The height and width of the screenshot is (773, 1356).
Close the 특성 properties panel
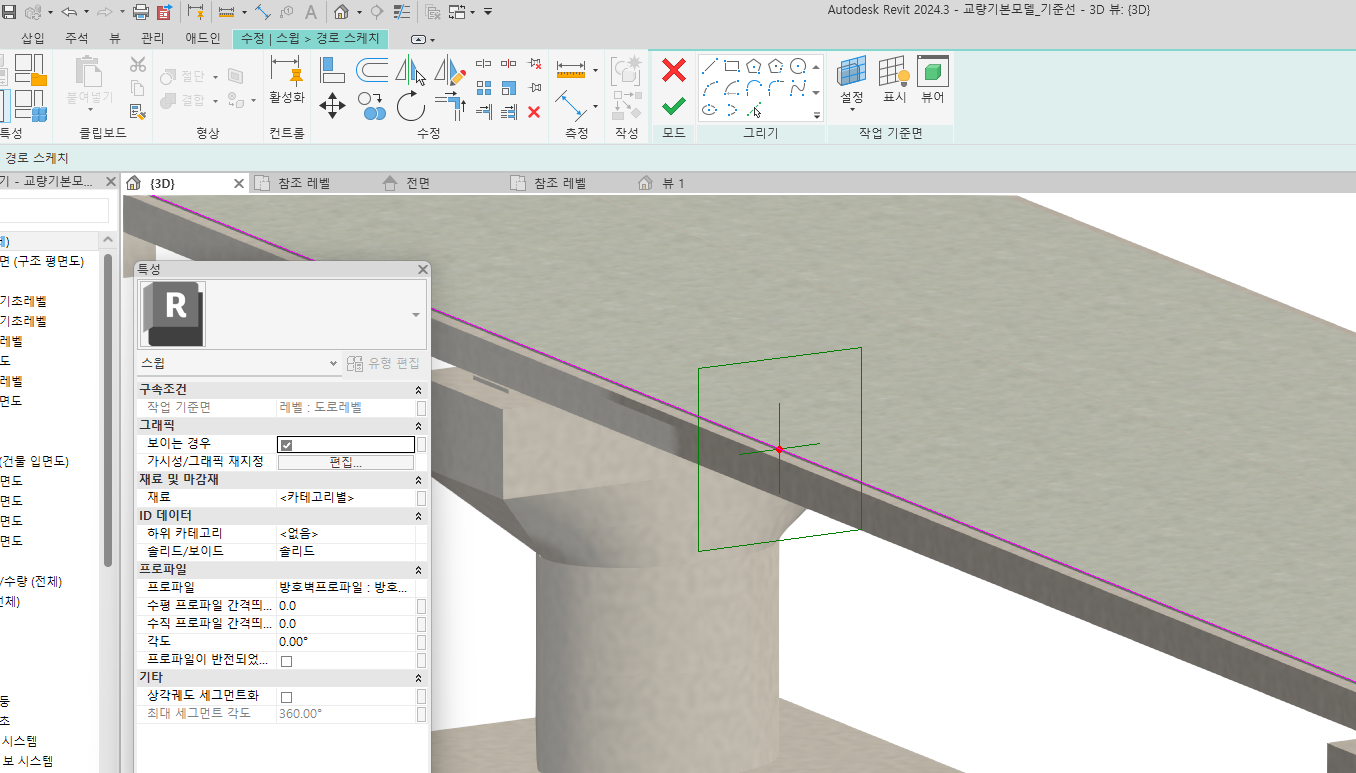point(423,270)
